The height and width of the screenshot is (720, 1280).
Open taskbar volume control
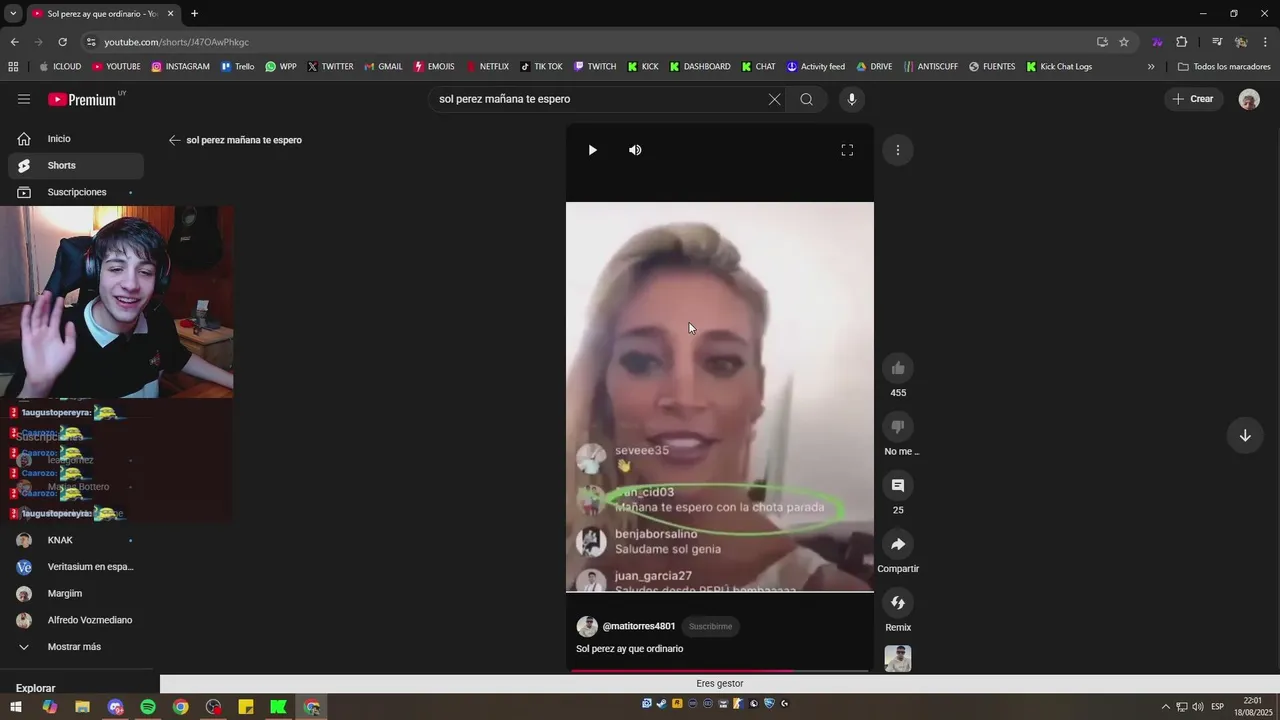(1198, 707)
